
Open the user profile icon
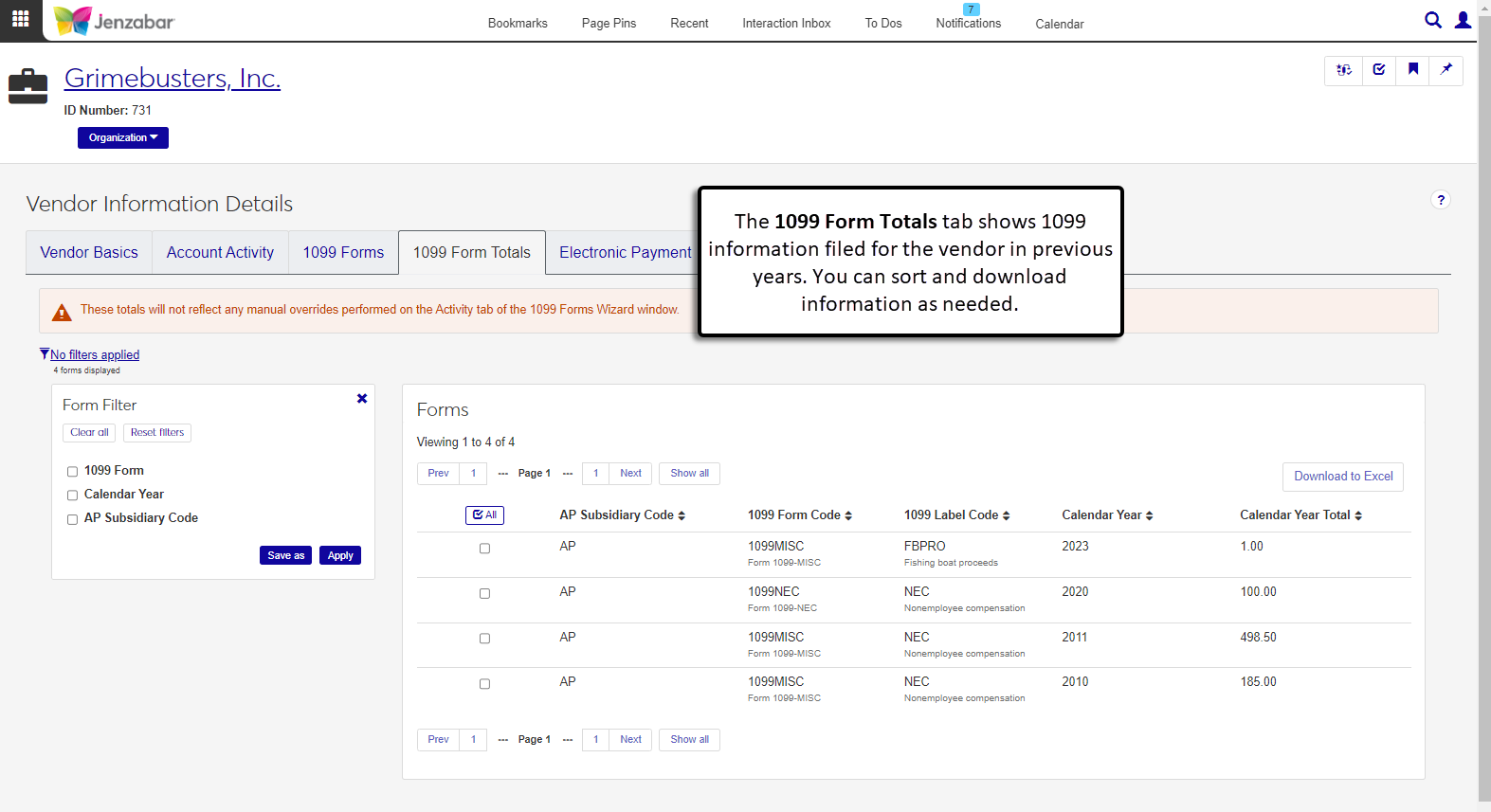(x=1463, y=20)
